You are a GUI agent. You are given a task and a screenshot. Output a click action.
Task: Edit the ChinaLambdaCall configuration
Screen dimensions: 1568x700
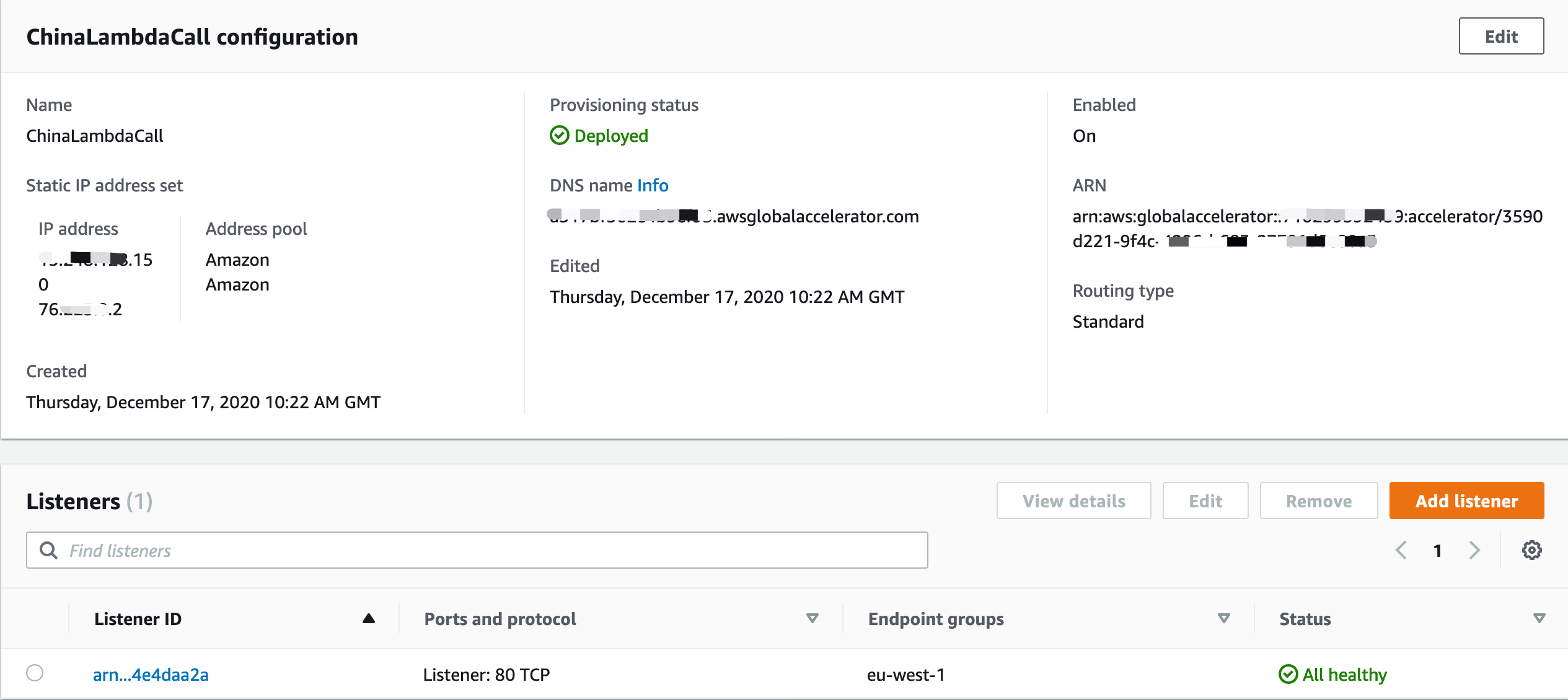pyautogui.click(x=1501, y=37)
